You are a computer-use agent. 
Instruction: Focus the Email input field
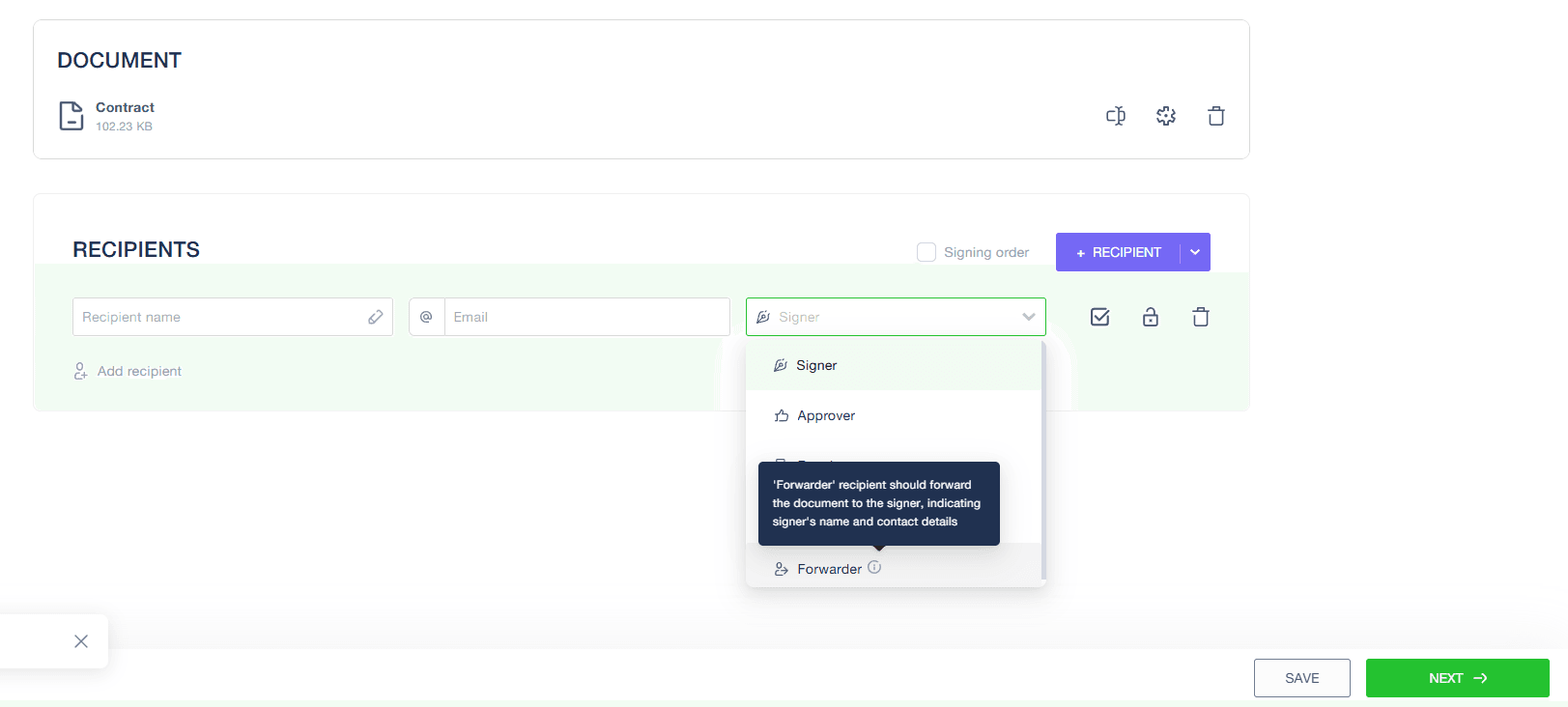(586, 317)
